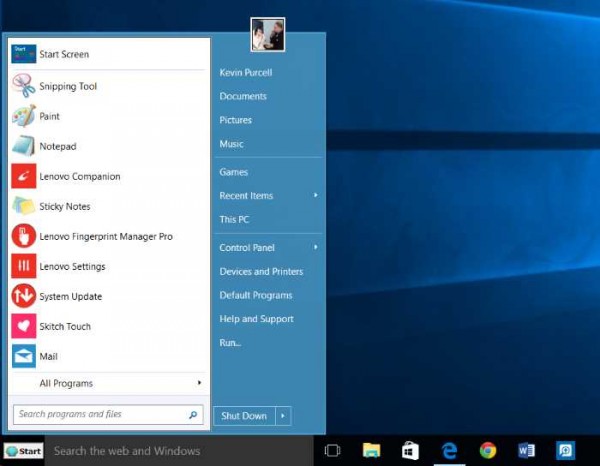Launch the Windows Store taskbar icon
600x466 pixels.
point(410,450)
